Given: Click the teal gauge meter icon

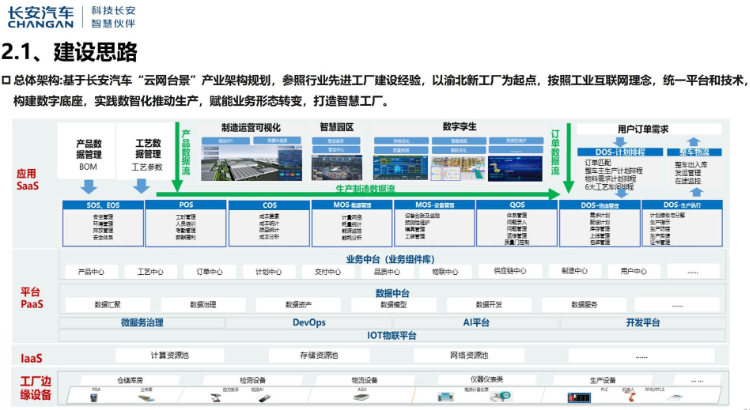Looking at the screenshot, I should click(x=502, y=396).
